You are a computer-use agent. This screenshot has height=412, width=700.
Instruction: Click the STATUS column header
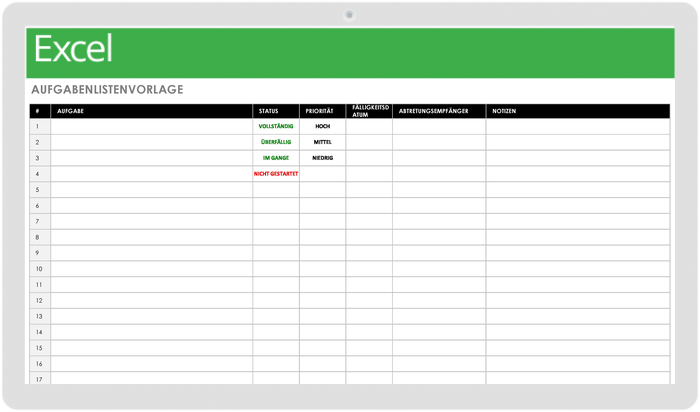pos(276,111)
